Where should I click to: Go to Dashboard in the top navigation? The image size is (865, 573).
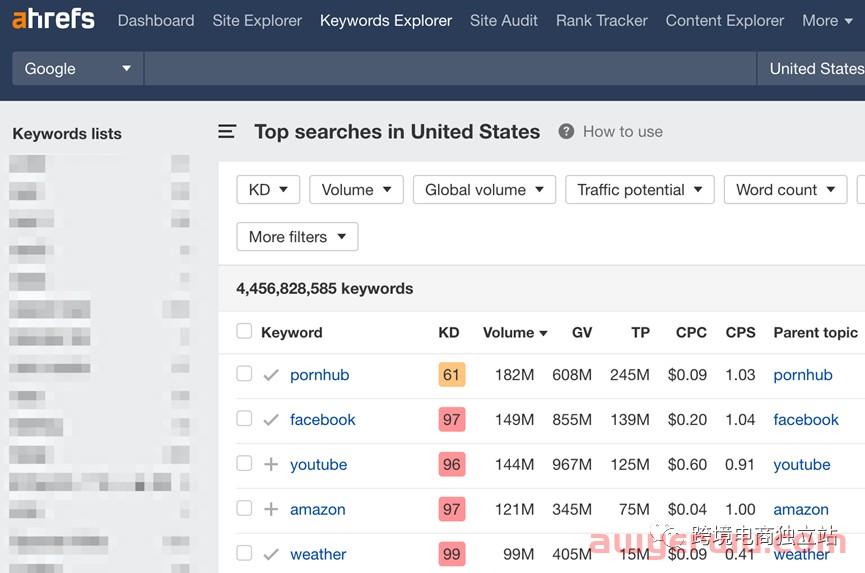pyautogui.click(x=156, y=21)
